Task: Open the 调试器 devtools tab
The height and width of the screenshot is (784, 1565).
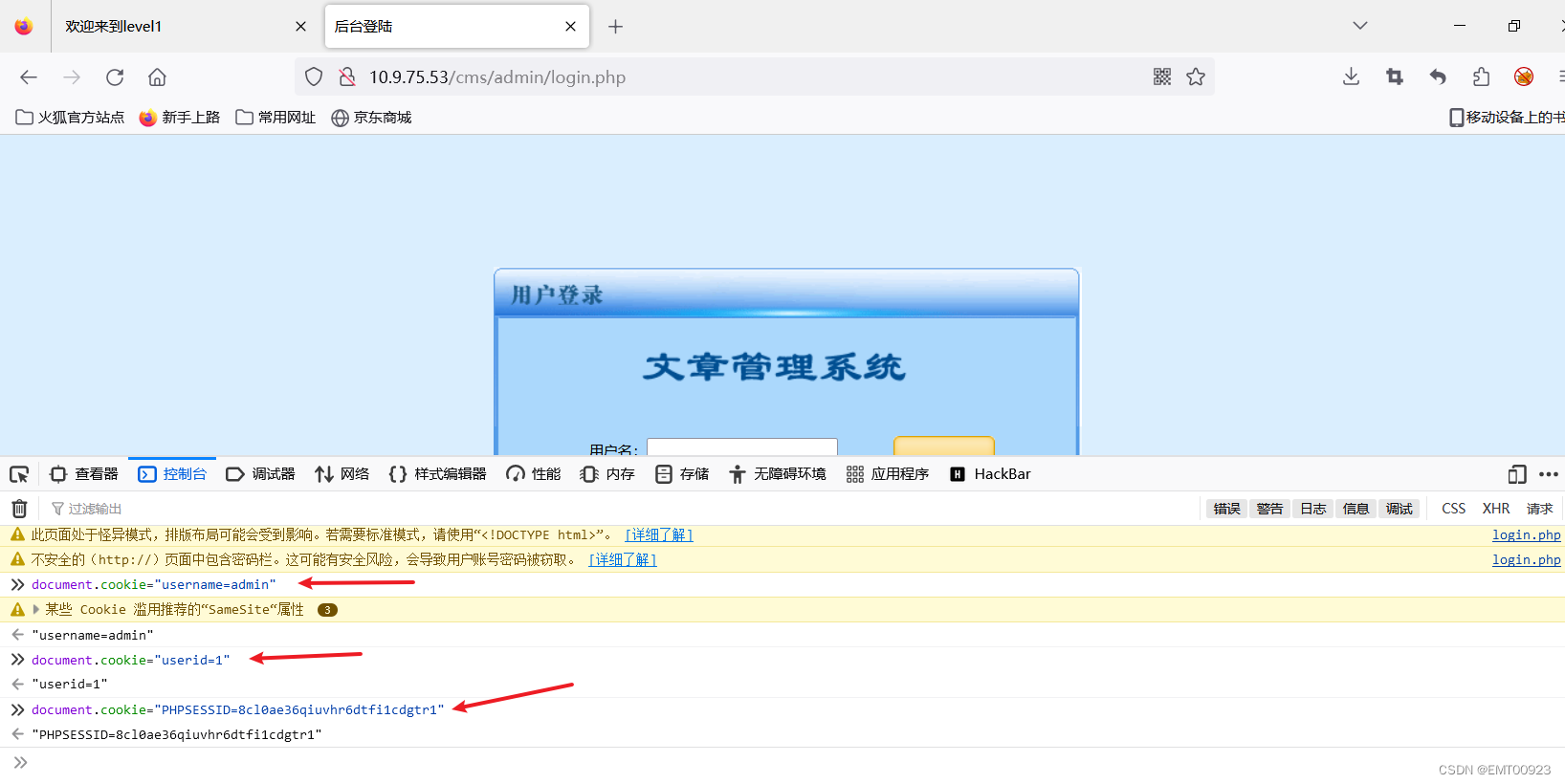Action: [x=260, y=474]
